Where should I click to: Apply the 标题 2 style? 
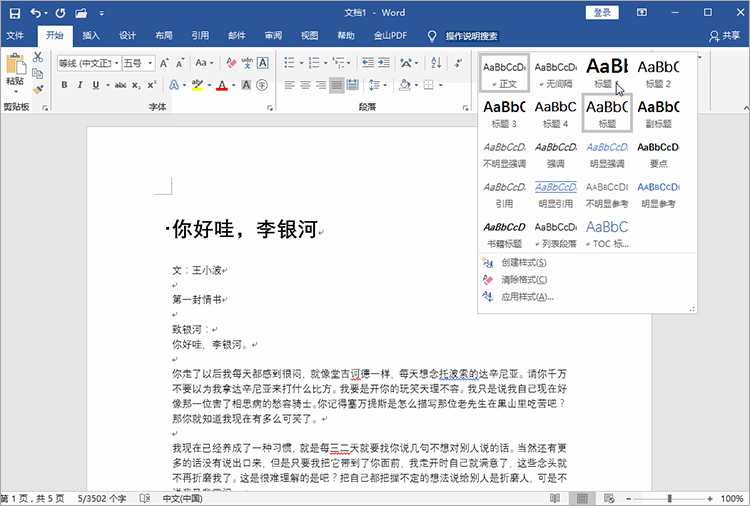658,73
